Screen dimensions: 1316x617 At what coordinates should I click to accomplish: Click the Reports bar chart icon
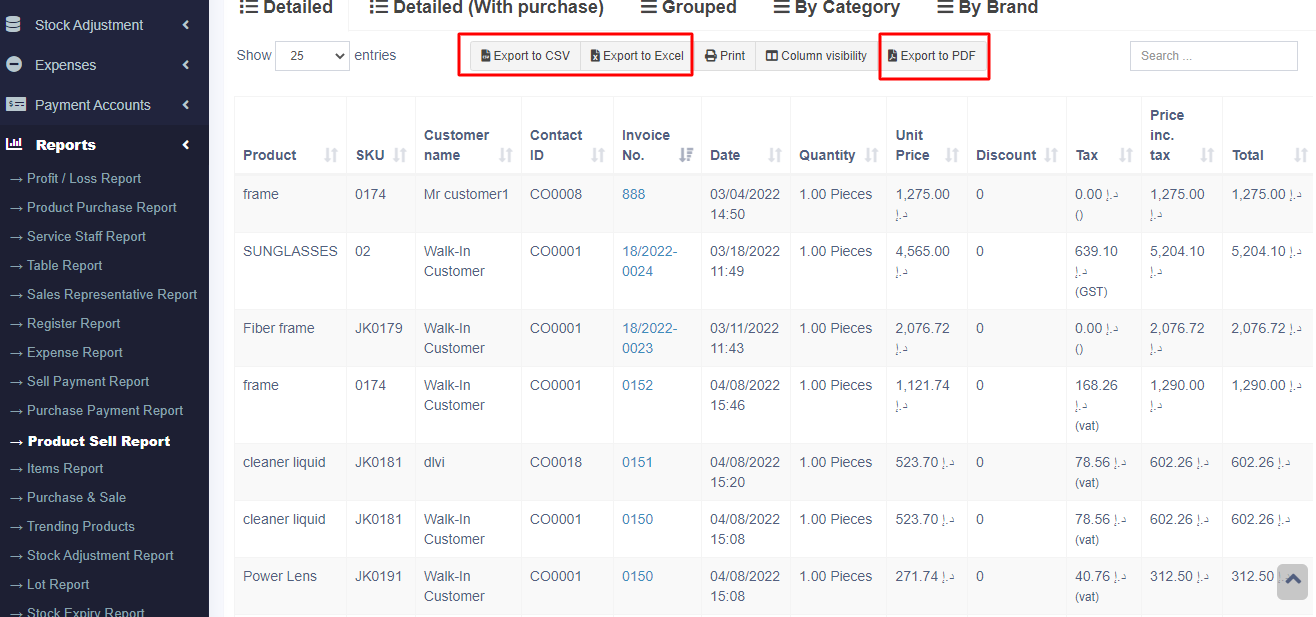click(x=14, y=144)
